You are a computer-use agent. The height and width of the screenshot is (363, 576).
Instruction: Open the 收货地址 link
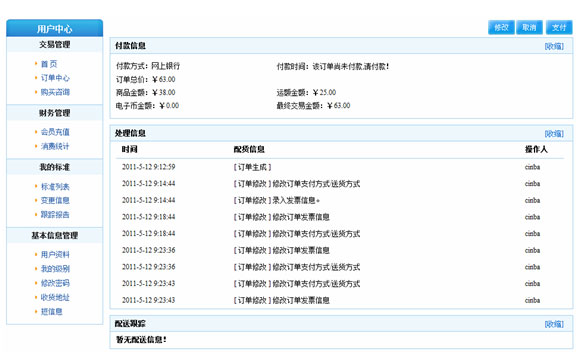(x=55, y=298)
